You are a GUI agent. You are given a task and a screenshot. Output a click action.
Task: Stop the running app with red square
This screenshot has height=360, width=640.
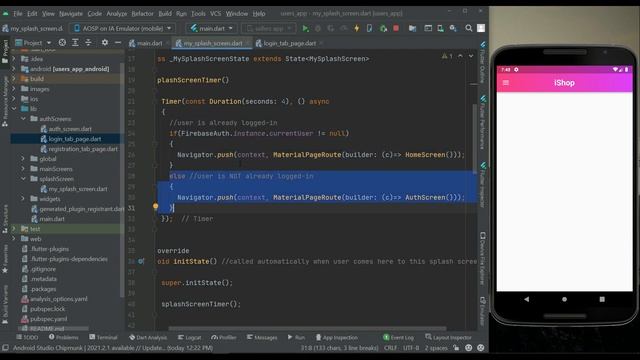click(396, 28)
